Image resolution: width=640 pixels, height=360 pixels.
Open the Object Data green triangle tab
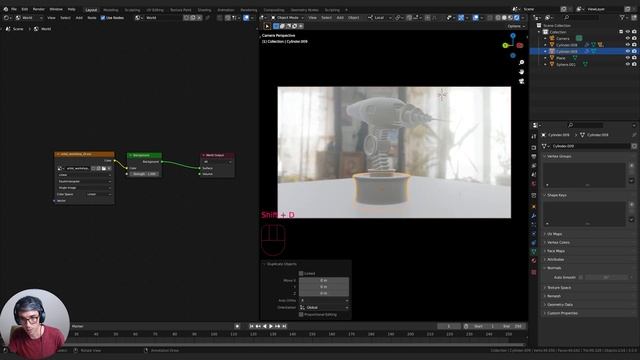(534, 251)
